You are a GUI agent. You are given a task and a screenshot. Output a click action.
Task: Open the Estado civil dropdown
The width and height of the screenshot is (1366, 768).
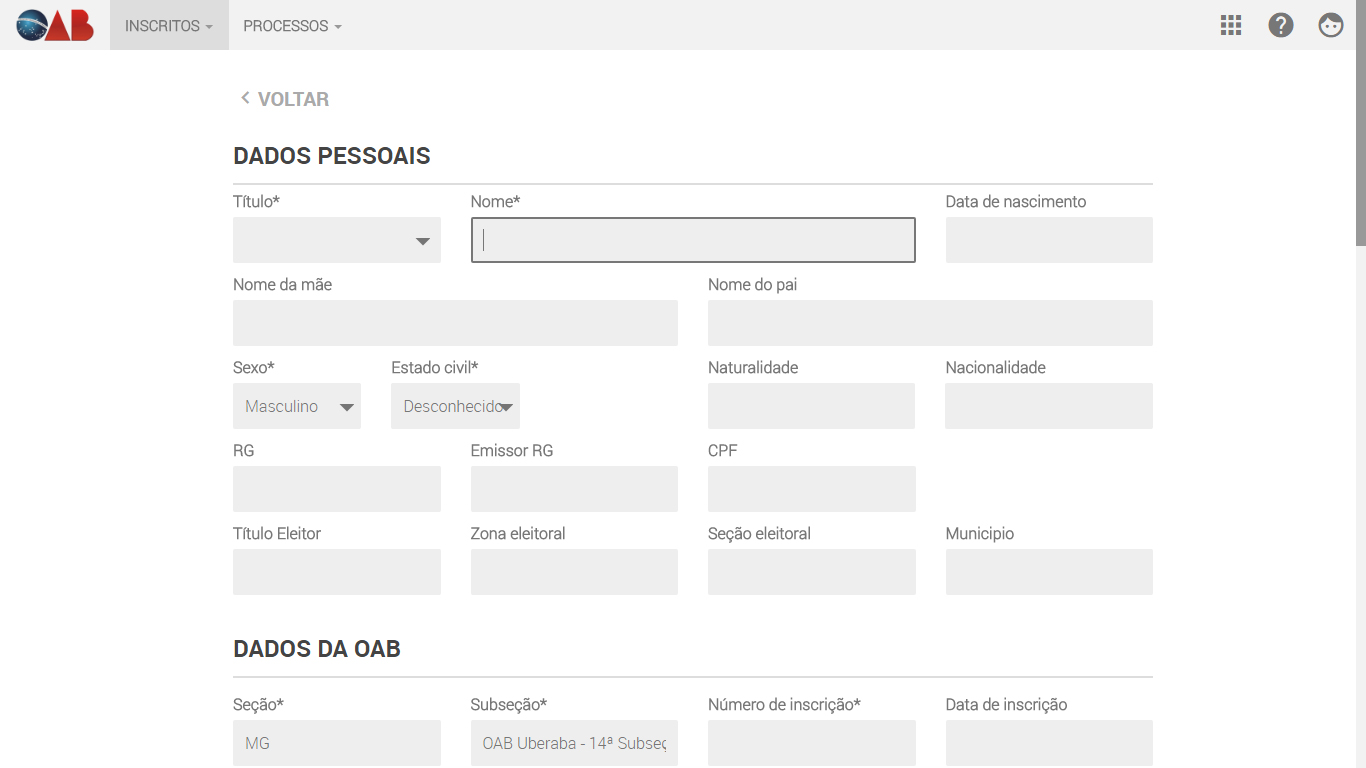coord(455,406)
